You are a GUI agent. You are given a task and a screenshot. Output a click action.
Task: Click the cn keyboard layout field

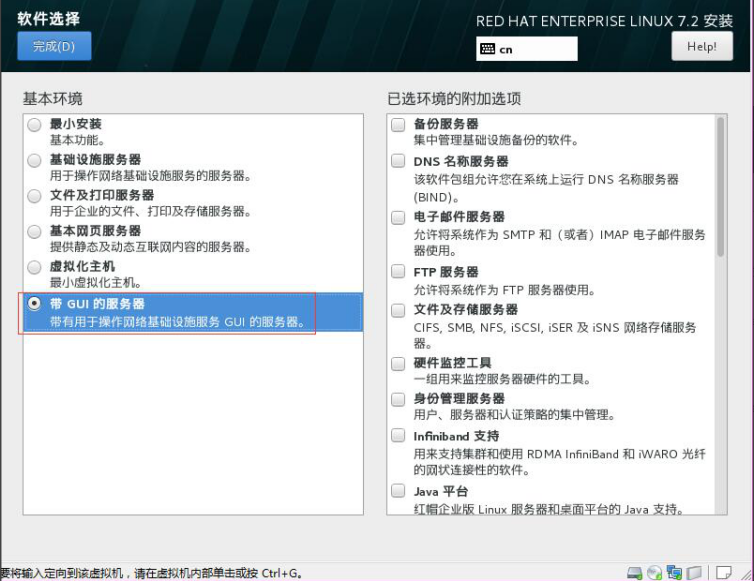[527, 49]
